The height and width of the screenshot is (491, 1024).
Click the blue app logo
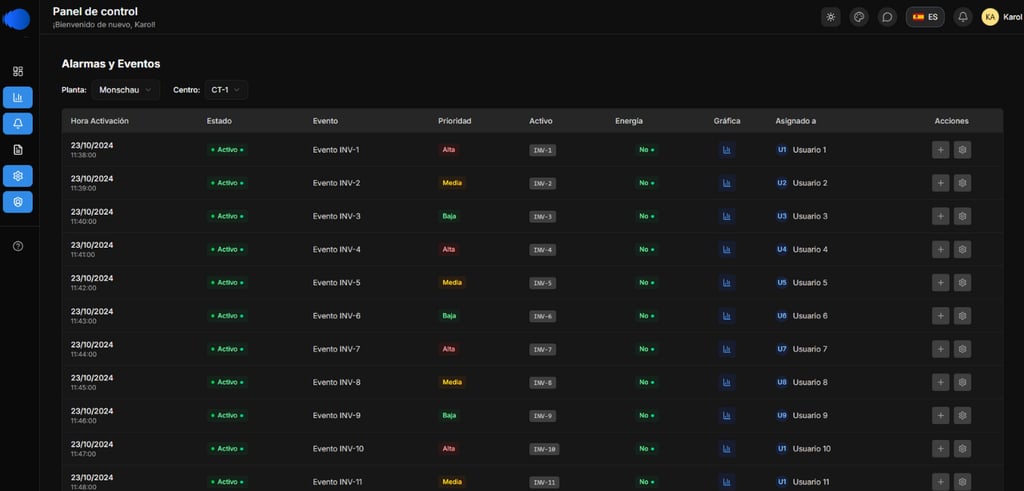point(17,19)
